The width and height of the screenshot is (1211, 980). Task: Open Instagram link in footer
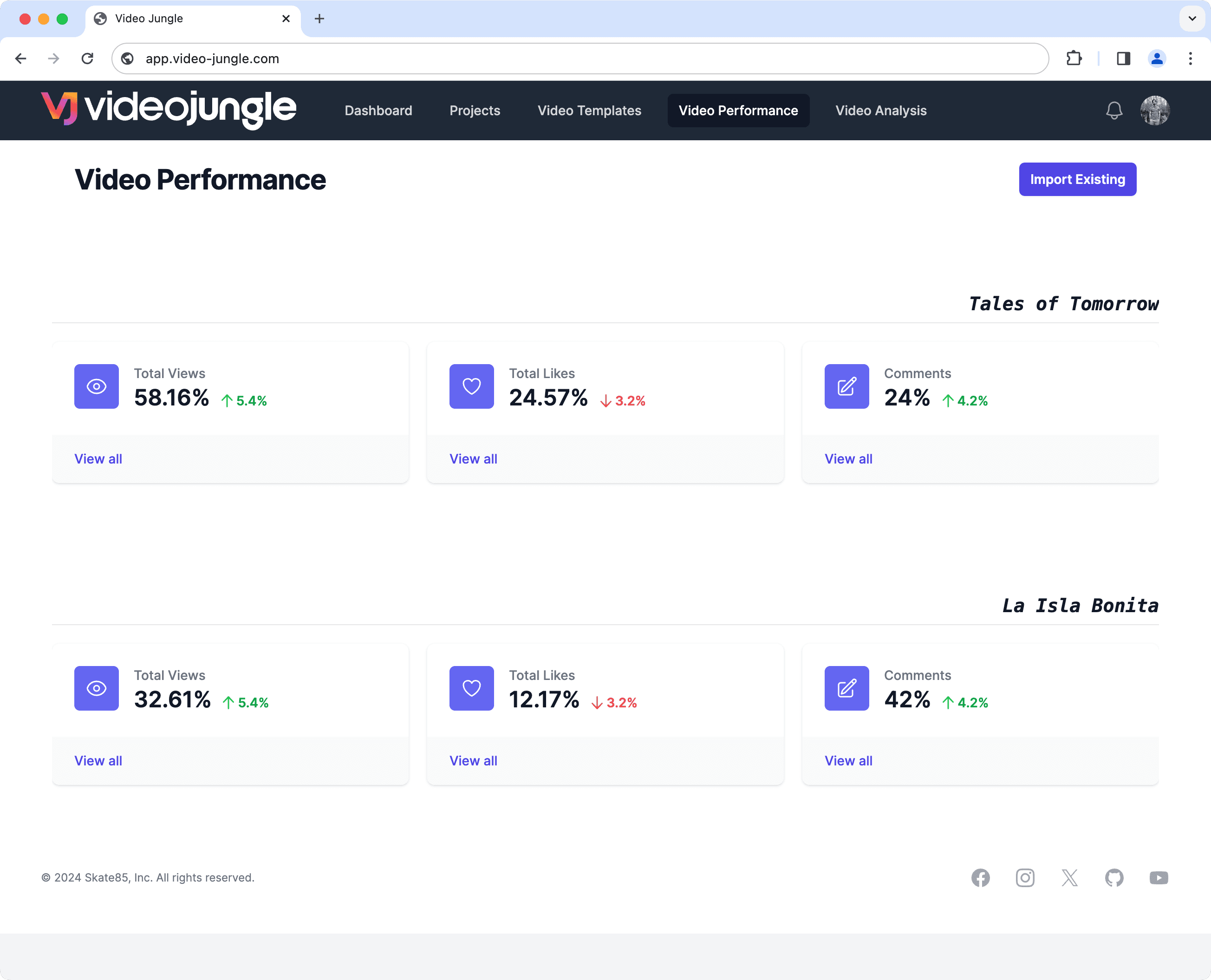tap(1025, 878)
